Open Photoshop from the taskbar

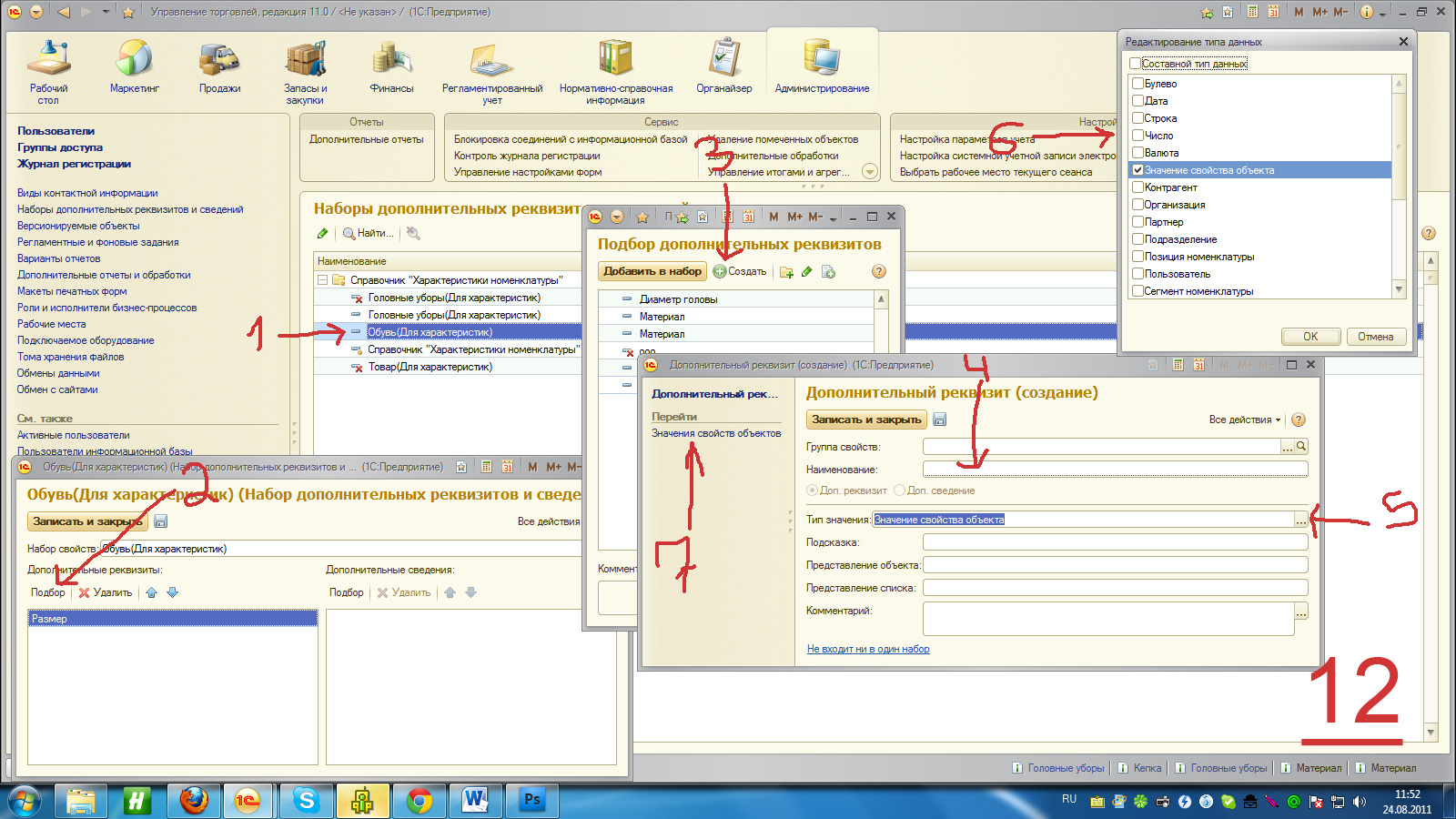coord(531,801)
